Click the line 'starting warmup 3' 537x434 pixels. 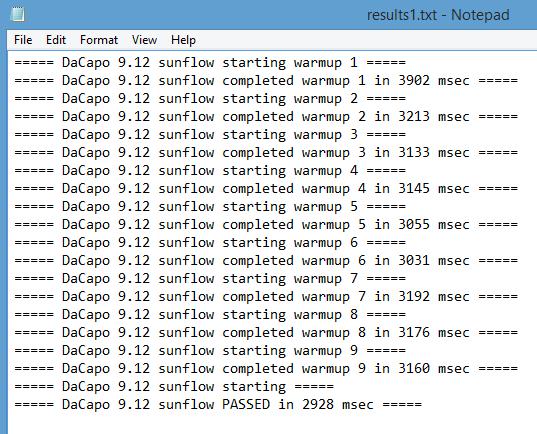click(x=210, y=135)
